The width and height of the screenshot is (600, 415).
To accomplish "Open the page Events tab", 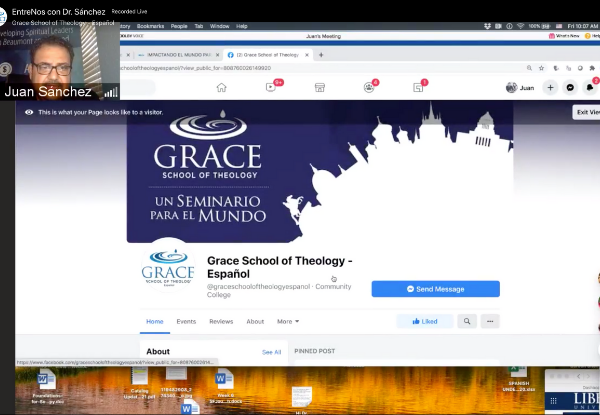I will click(x=186, y=321).
